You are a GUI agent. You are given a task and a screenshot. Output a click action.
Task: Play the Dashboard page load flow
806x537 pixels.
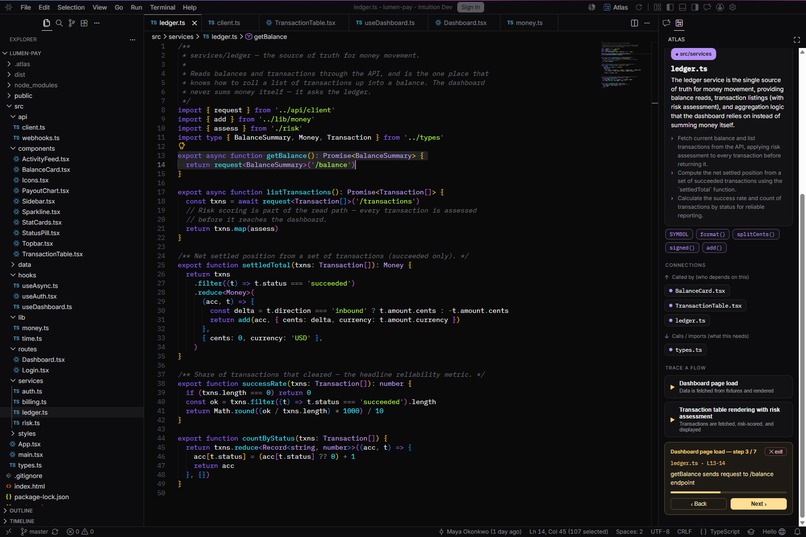coord(672,387)
